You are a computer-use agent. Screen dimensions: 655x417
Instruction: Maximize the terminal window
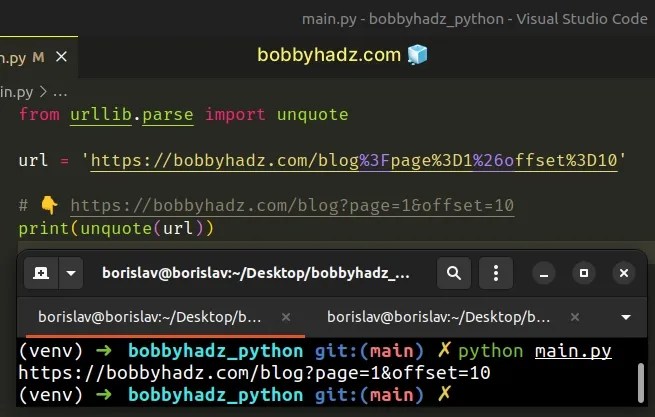[x=584, y=273]
